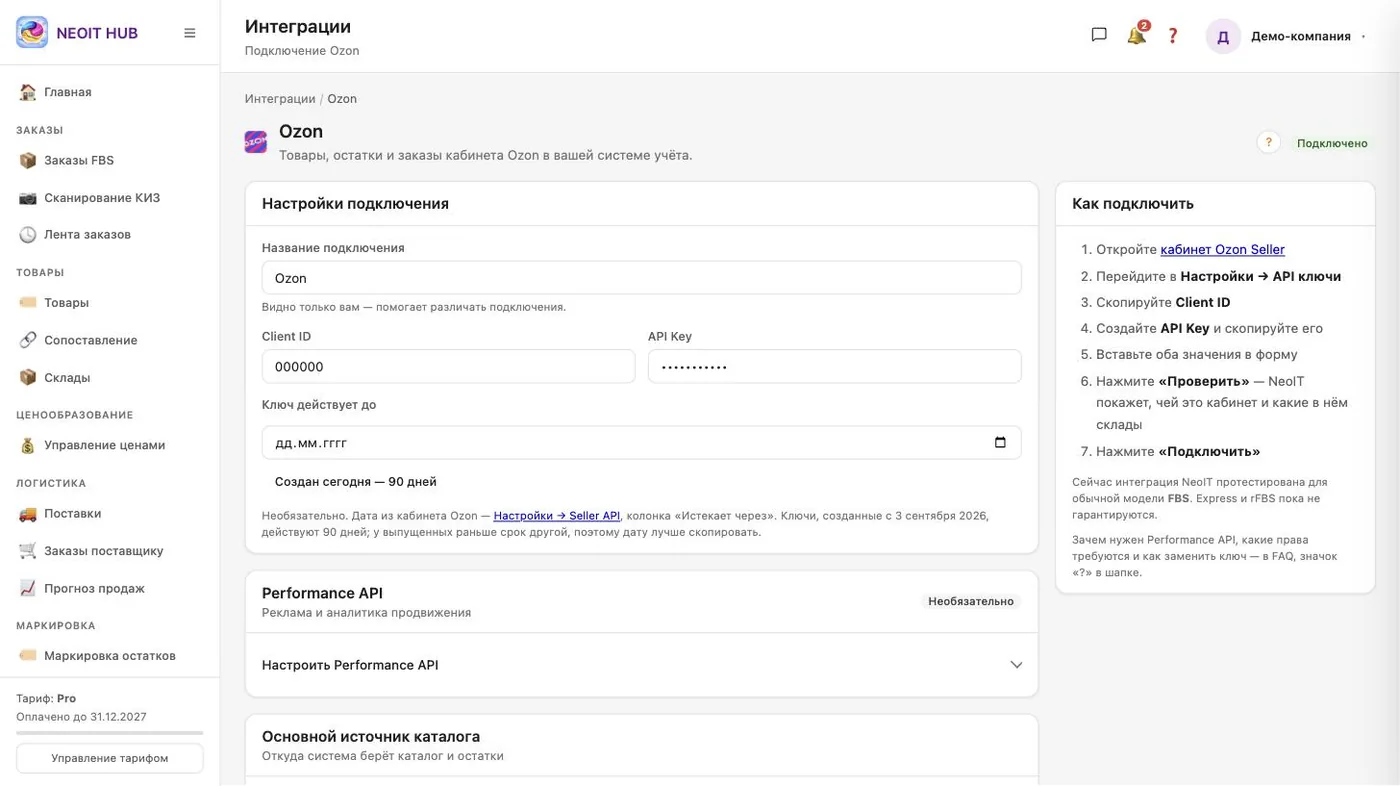The width and height of the screenshot is (1400, 786).
Task: Open the кабинет Ozon Seller link
Action: [x=1222, y=250]
